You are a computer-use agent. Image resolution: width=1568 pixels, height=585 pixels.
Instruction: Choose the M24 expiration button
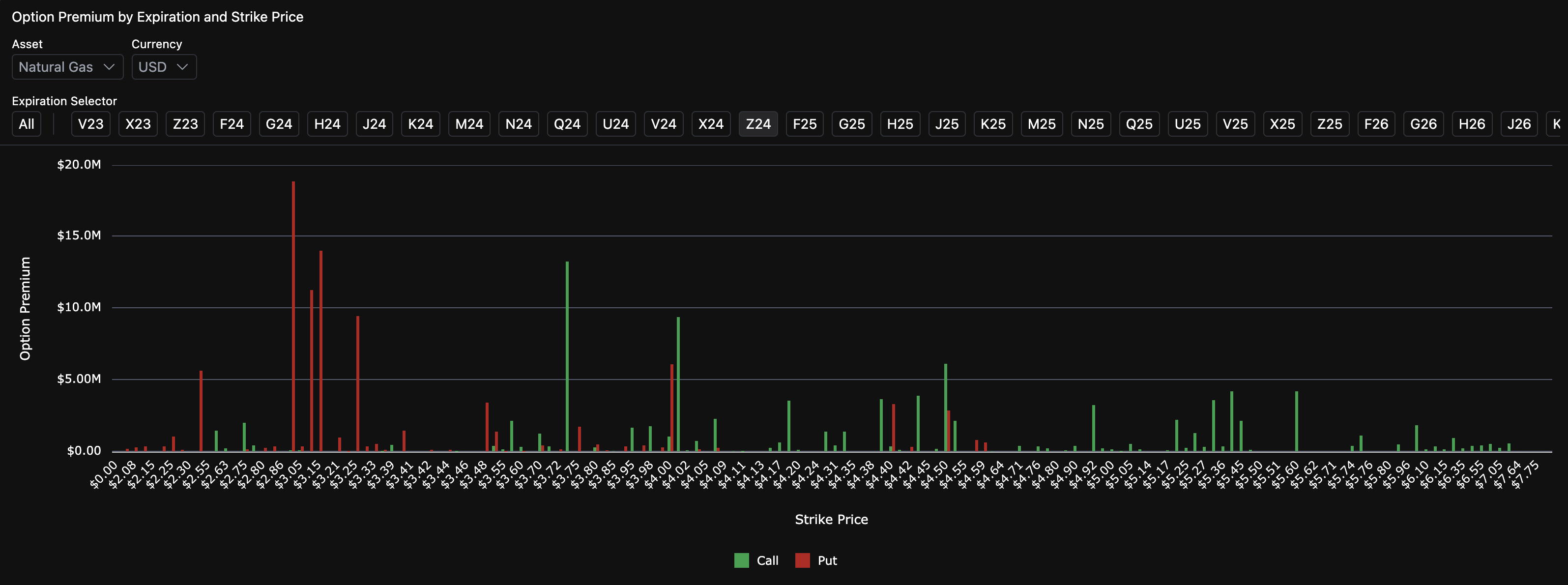[x=469, y=124]
